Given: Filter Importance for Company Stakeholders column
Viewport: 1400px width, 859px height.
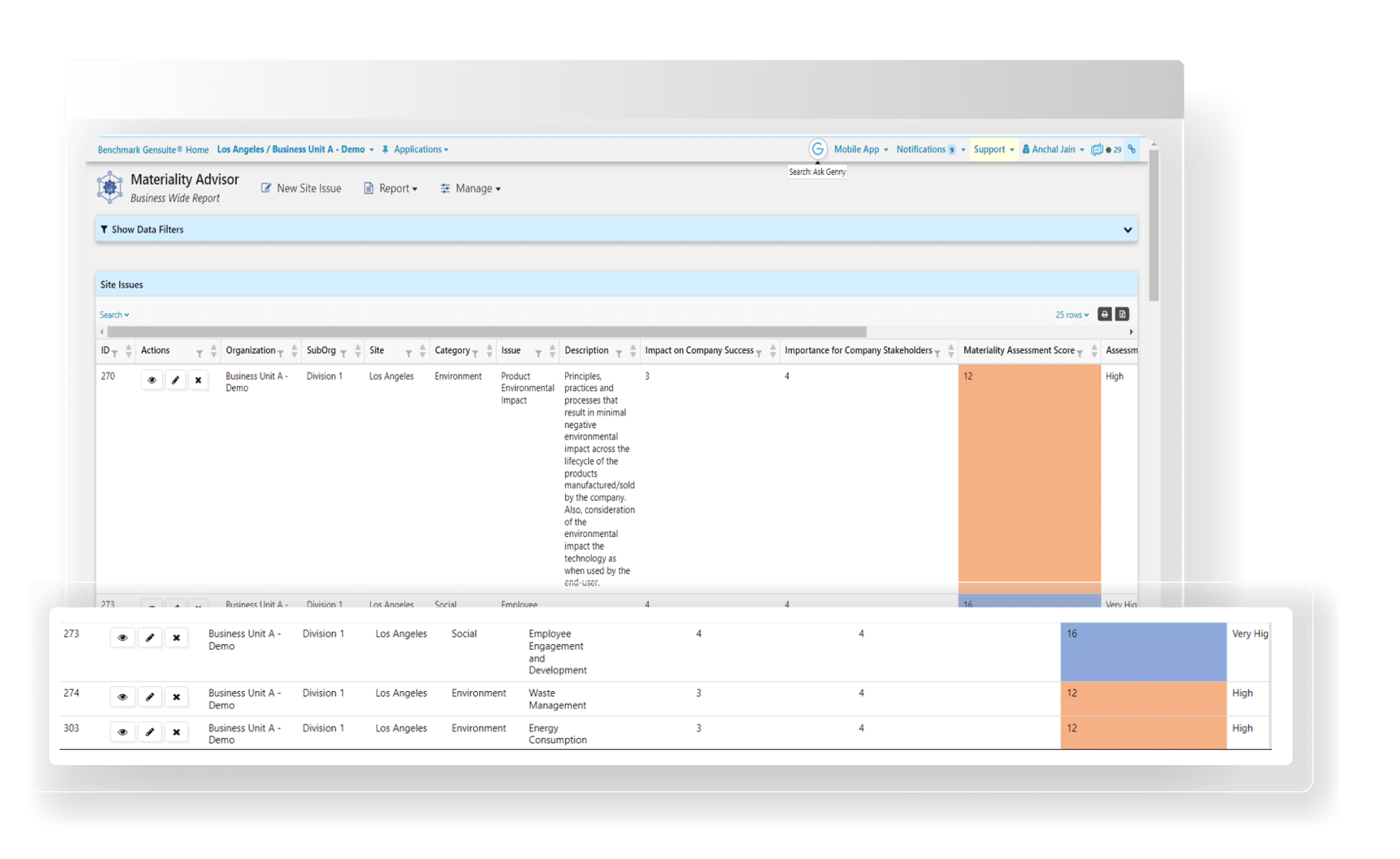Looking at the screenshot, I should 937,353.
